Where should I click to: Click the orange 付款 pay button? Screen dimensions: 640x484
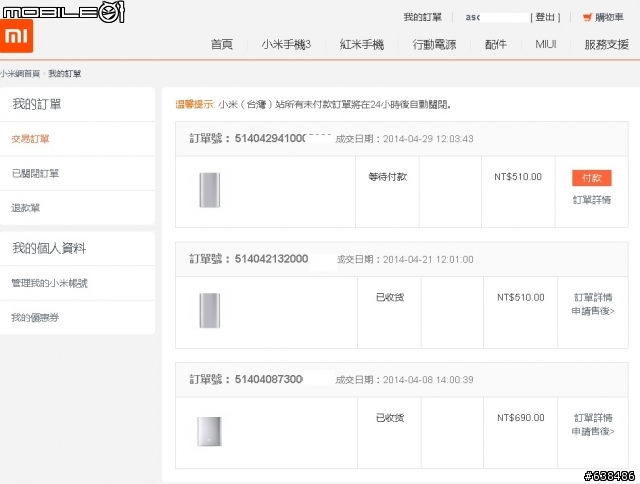pyautogui.click(x=591, y=178)
